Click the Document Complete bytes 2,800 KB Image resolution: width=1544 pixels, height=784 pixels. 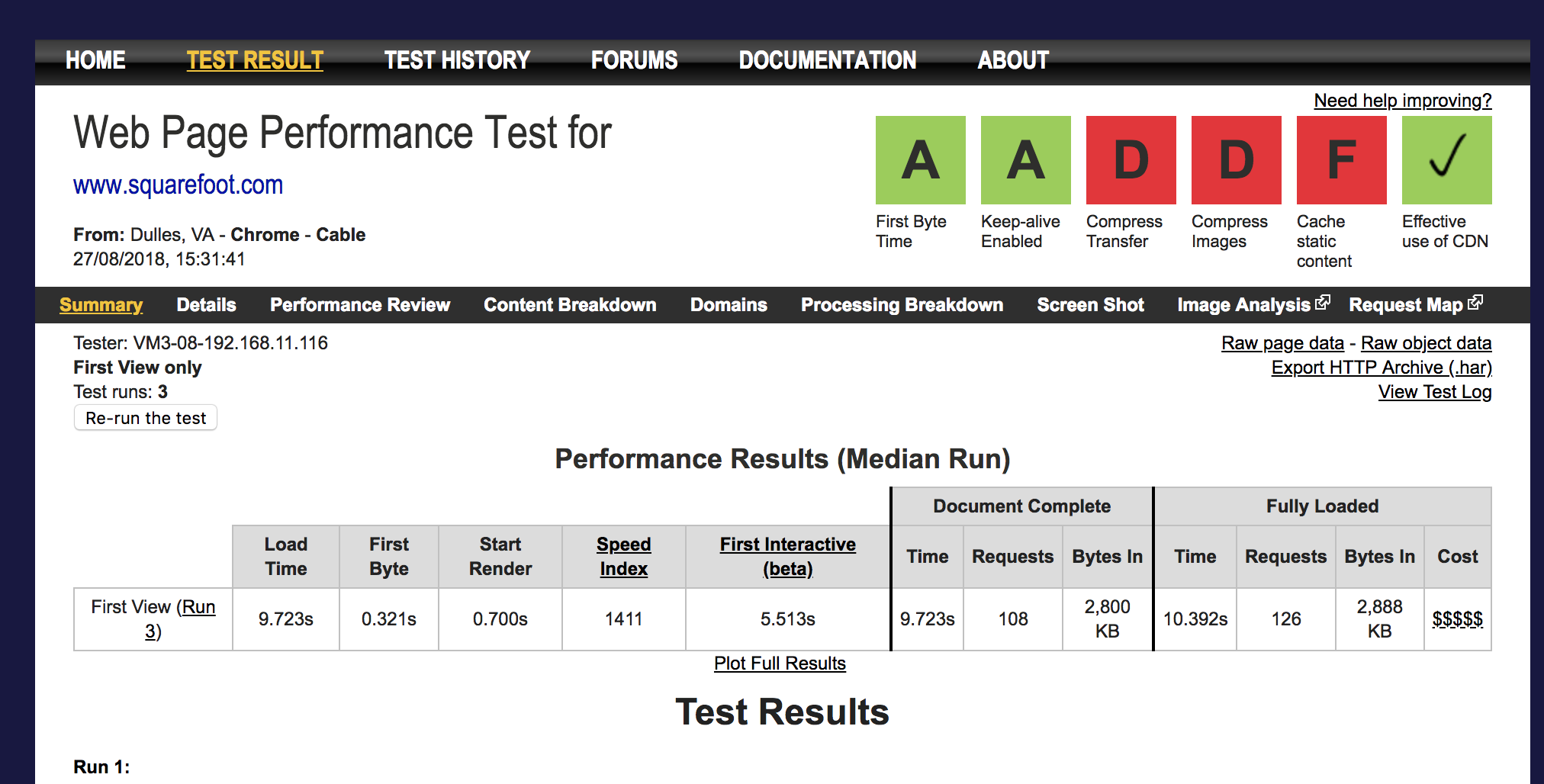[x=1108, y=619]
